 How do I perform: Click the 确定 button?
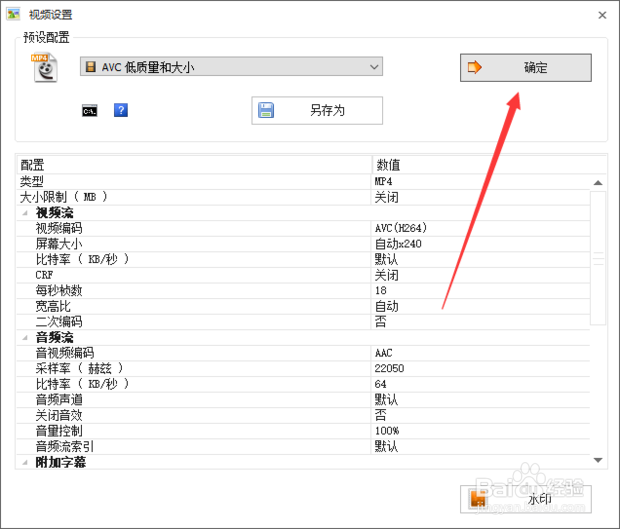pyautogui.click(x=525, y=68)
